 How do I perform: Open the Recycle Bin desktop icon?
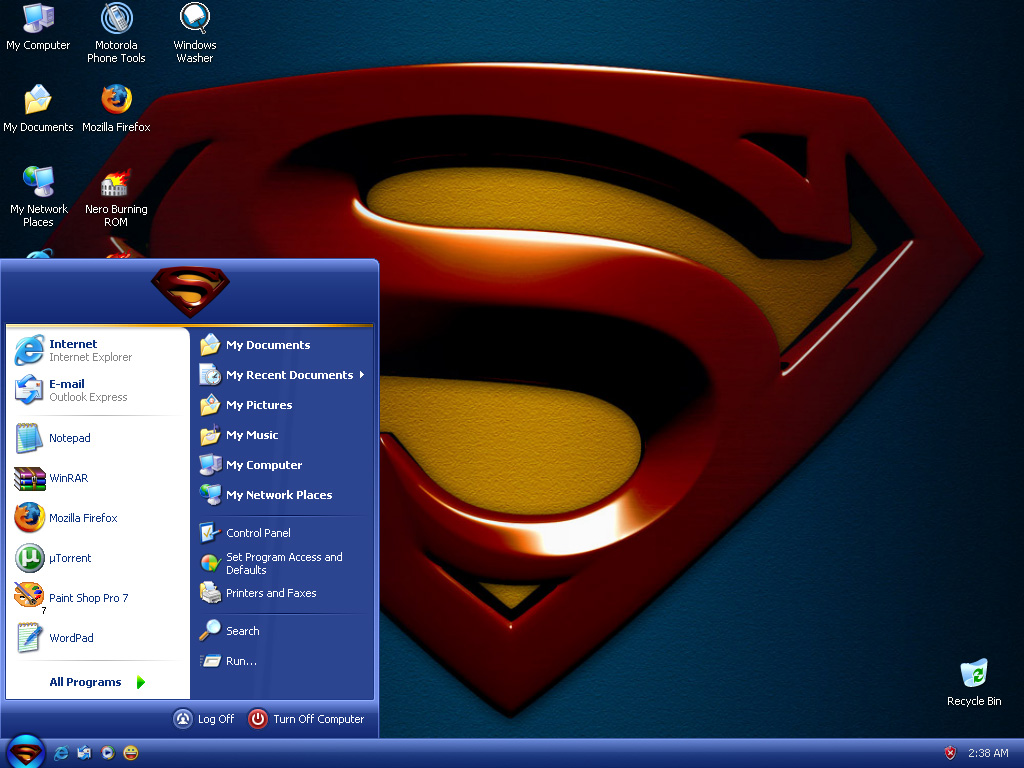(x=973, y=674)
